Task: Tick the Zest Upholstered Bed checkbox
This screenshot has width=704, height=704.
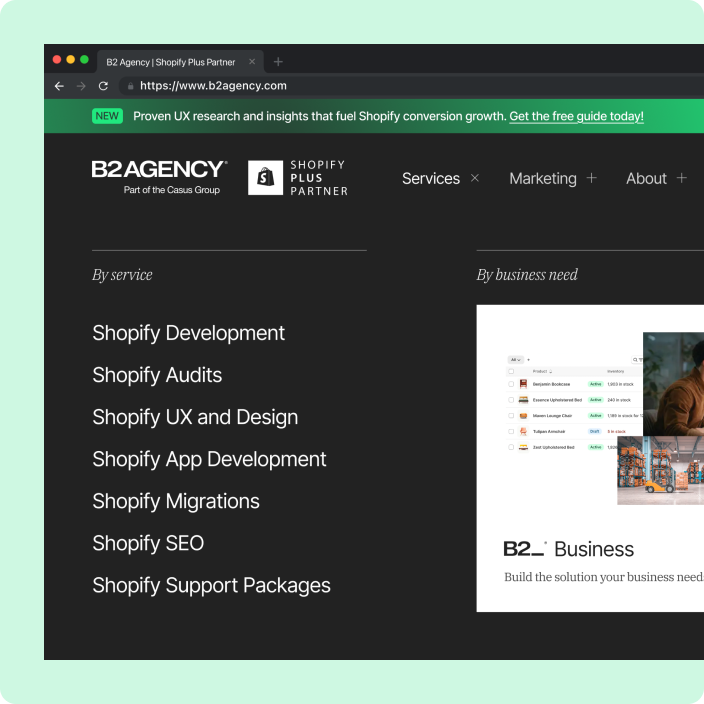Action: click(511, 447)
